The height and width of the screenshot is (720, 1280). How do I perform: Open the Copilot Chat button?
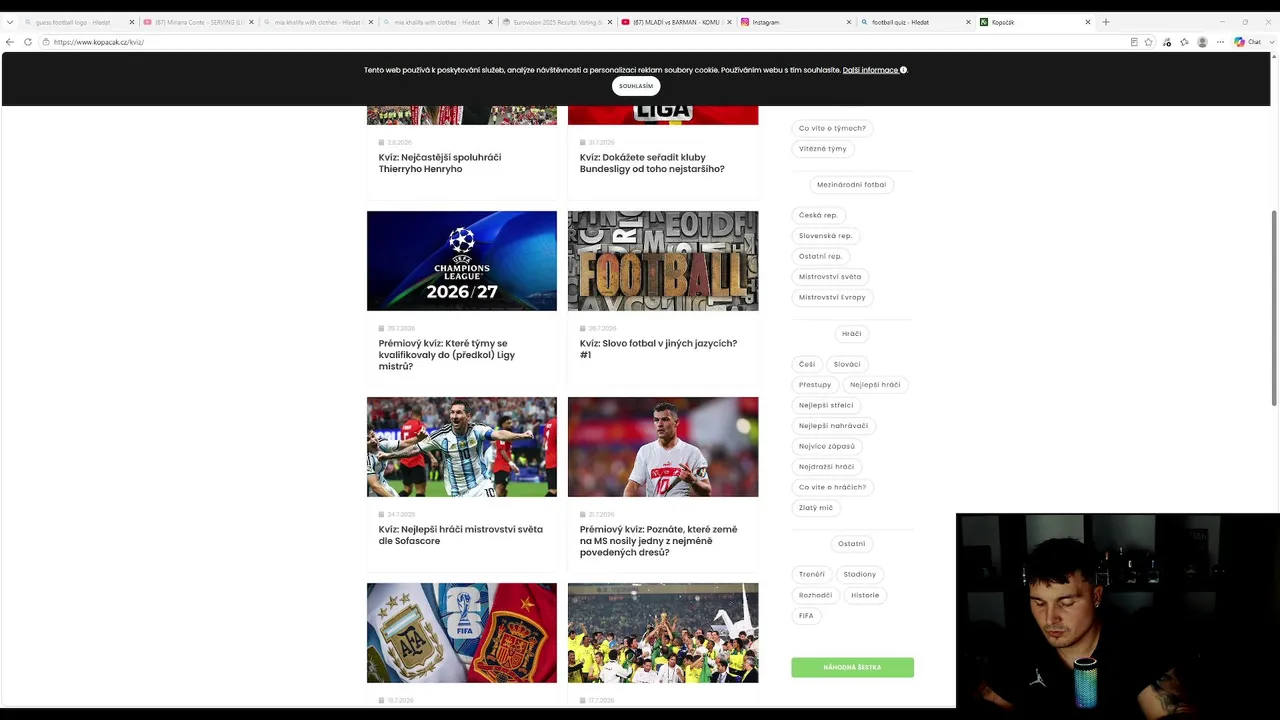[x=1247, y=42]
